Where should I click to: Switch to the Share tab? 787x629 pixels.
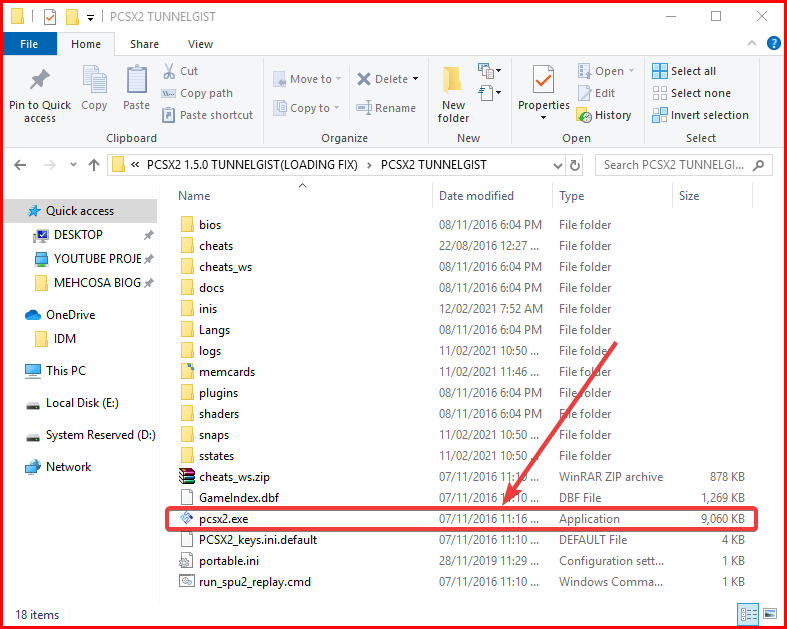coord(144,44)
